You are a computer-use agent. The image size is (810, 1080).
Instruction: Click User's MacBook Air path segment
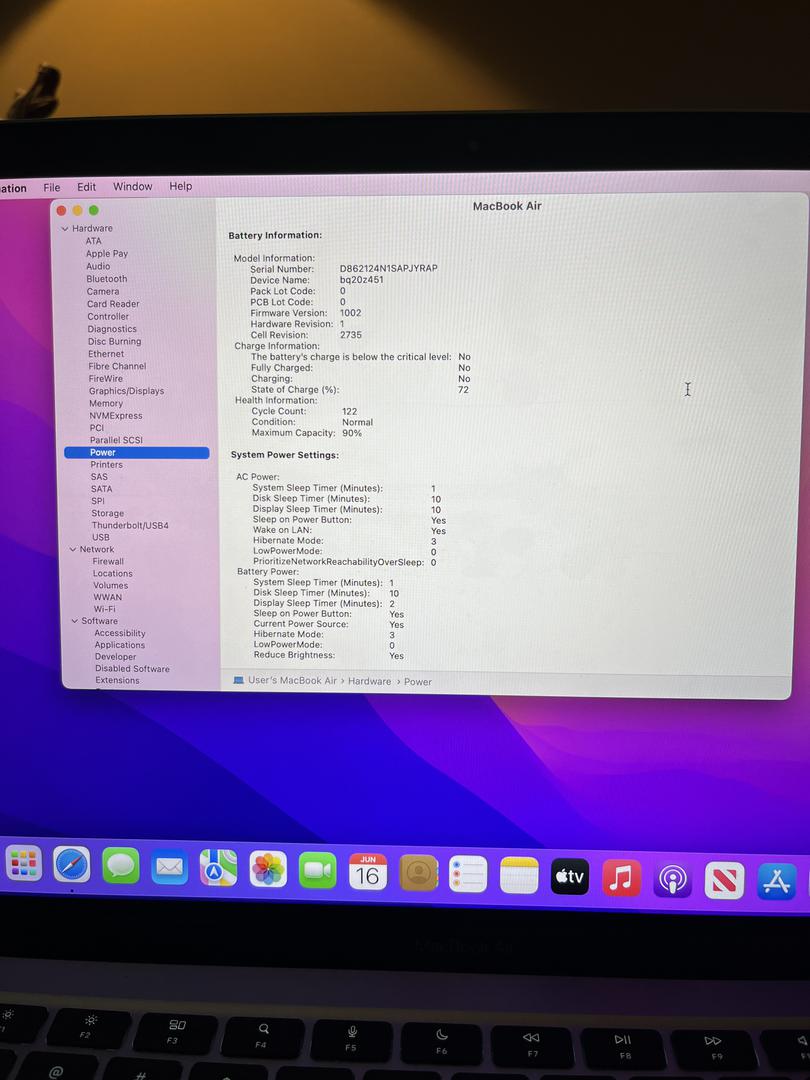[292, 680]
